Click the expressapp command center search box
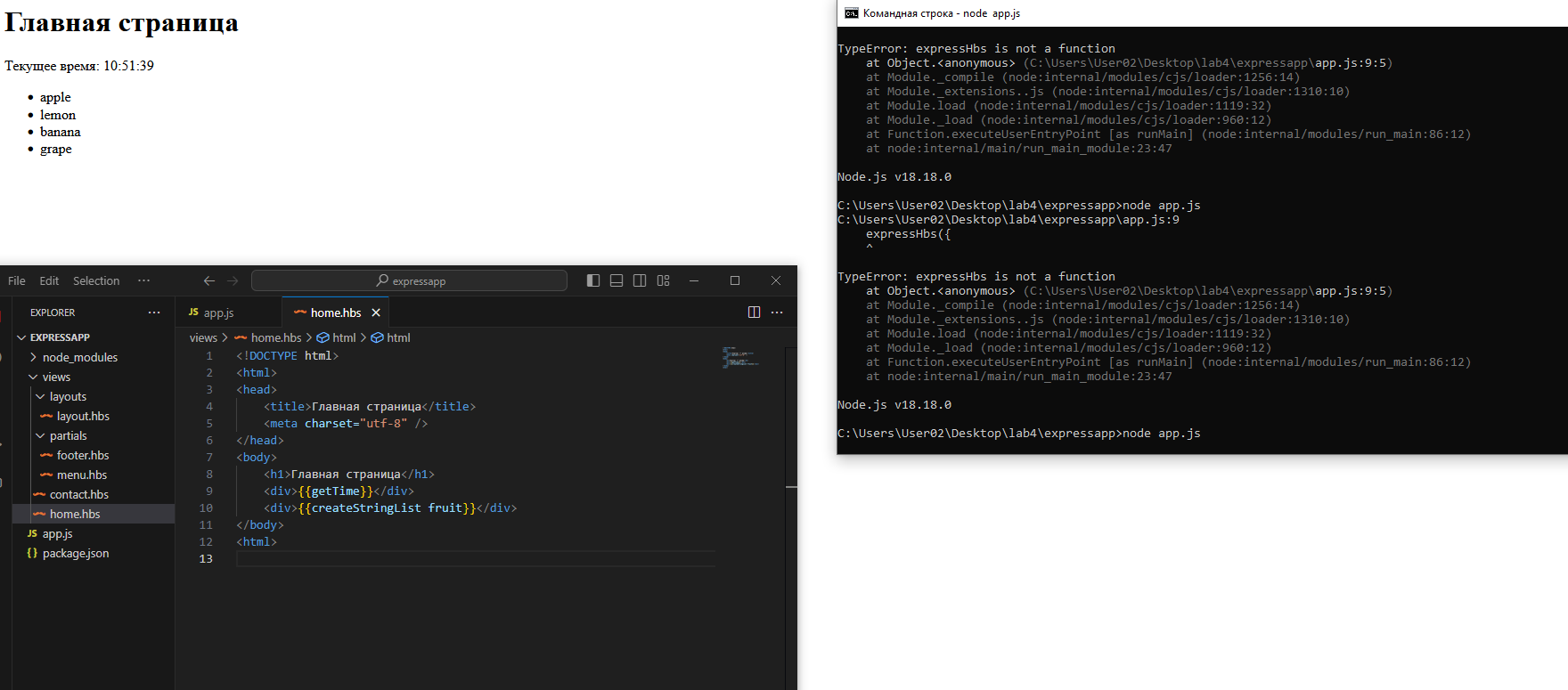This screenshot has height=690, width=1568. click(410, 280)
